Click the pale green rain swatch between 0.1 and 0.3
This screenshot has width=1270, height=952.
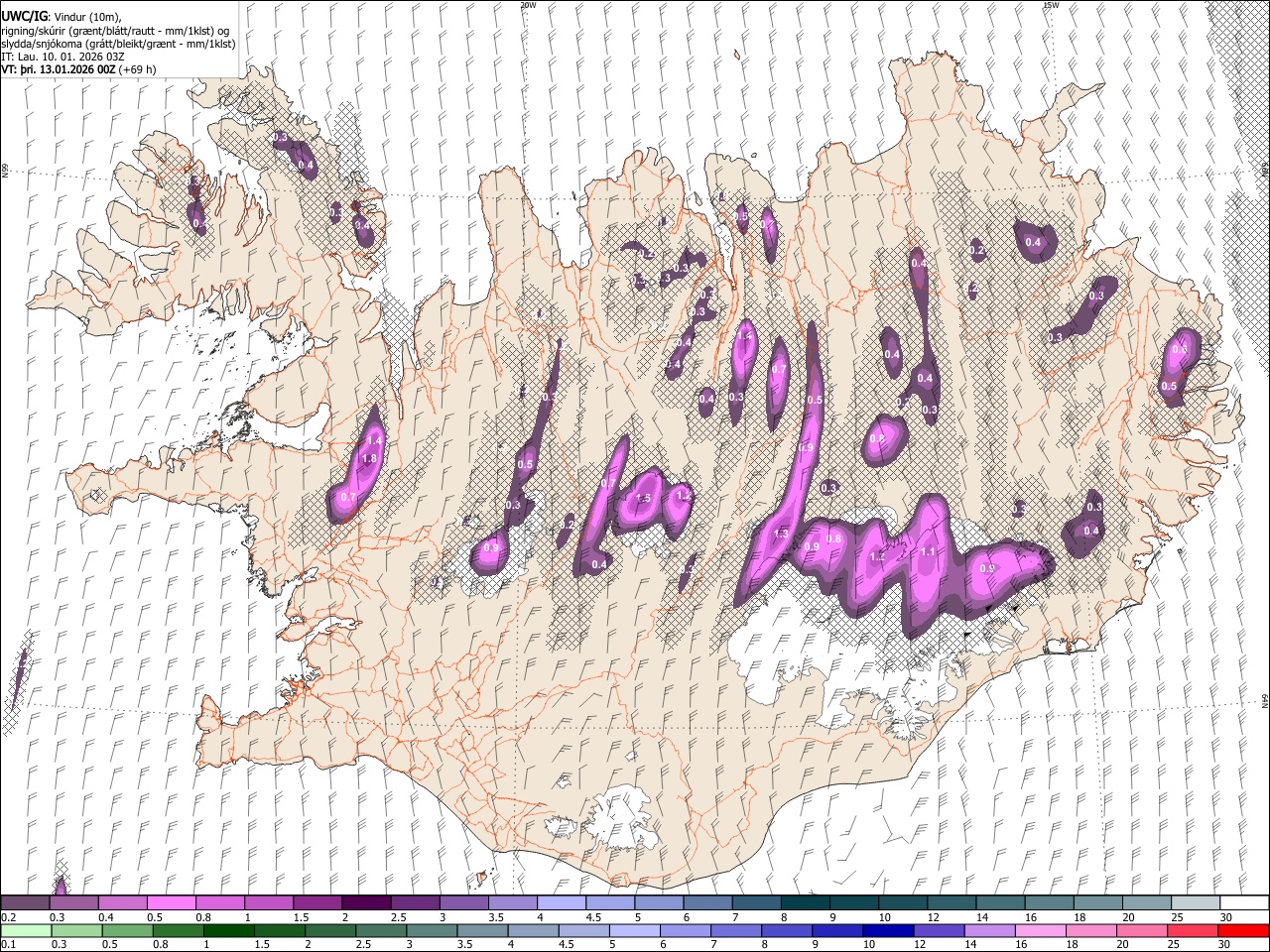(25, 930)
